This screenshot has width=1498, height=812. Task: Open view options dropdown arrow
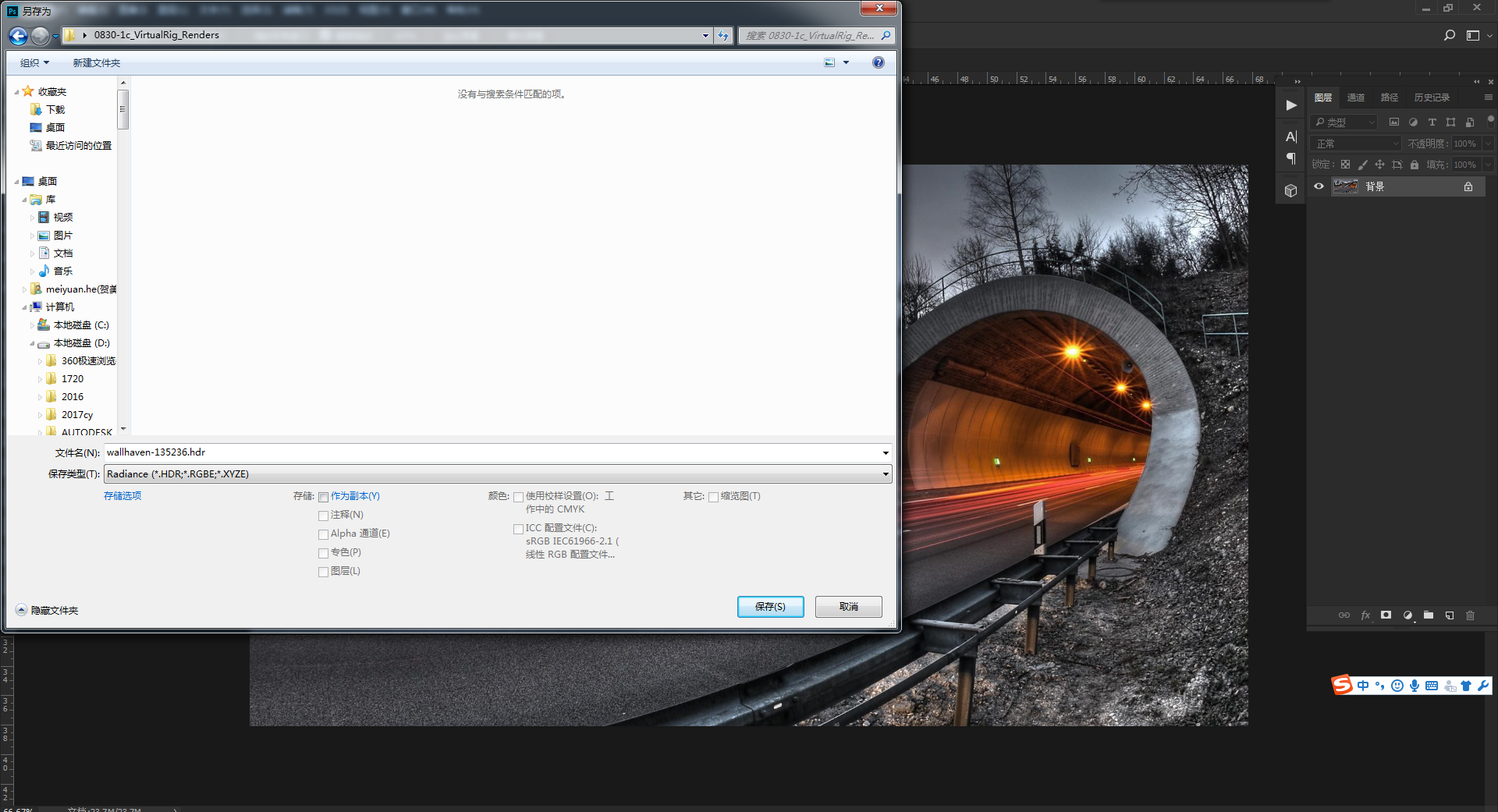(847, 62)
